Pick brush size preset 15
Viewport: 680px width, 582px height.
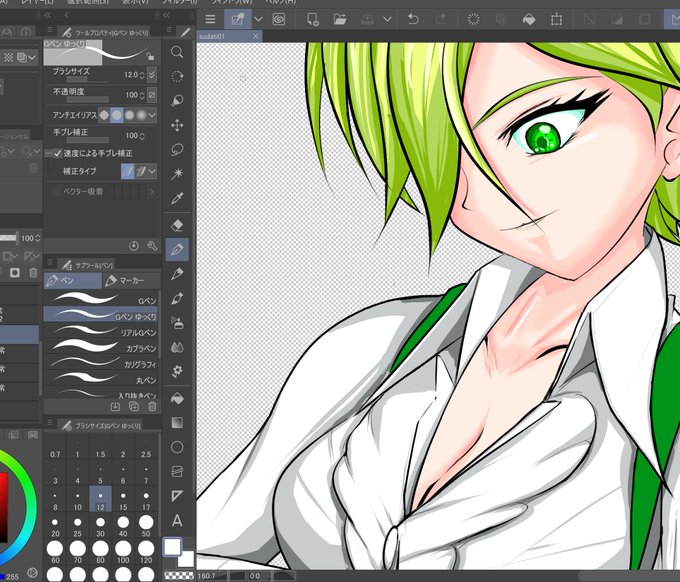123,500
